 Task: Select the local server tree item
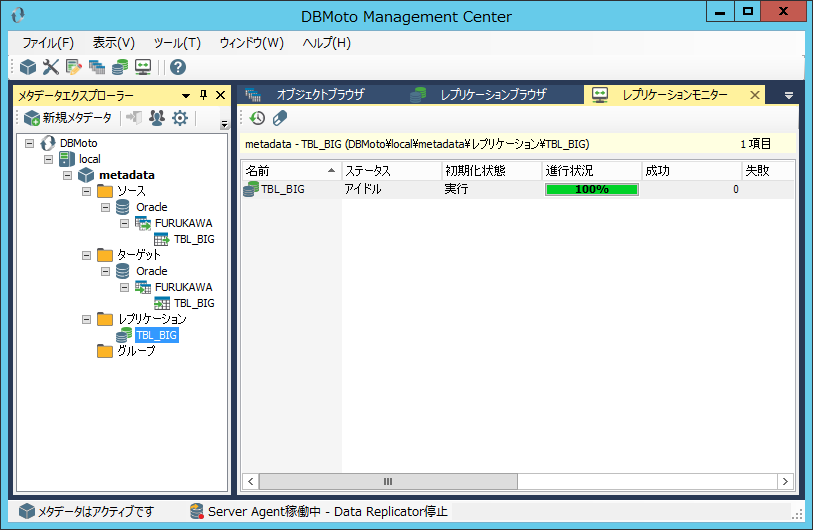click(90, 159)
